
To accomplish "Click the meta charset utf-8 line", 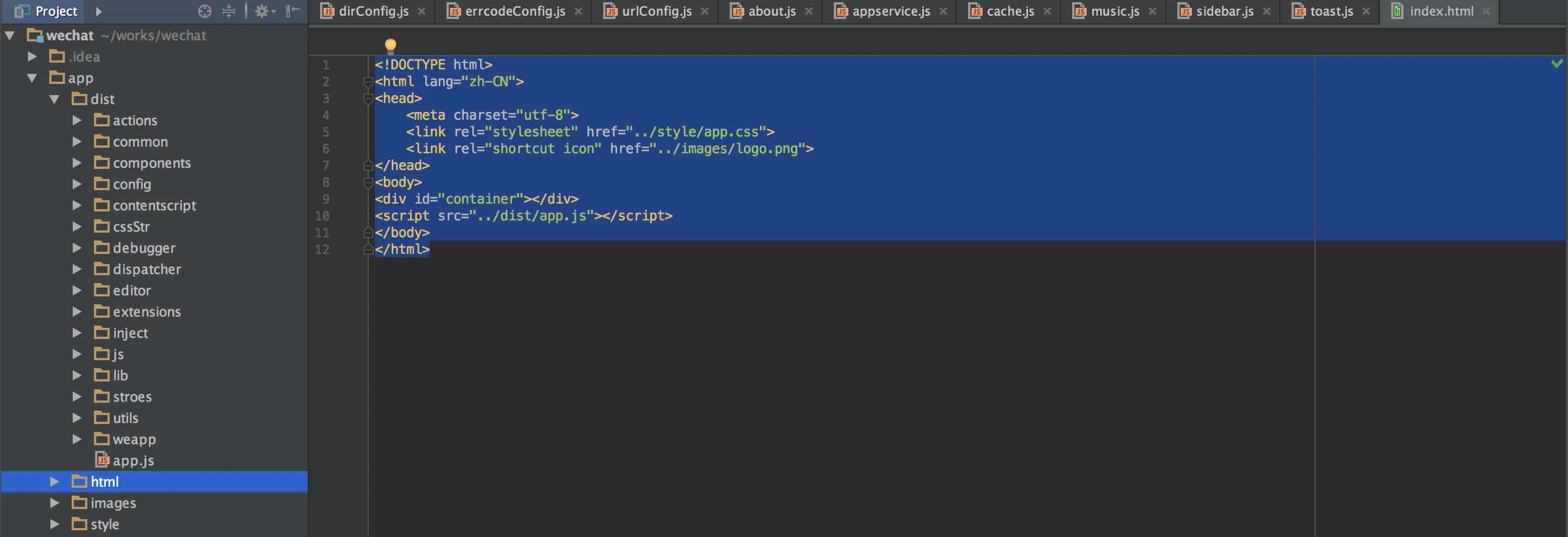I will coord(492,115).
